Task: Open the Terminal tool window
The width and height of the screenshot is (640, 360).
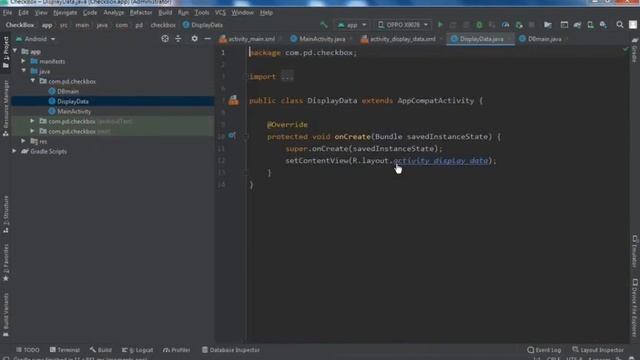Action: coord(64,350)
